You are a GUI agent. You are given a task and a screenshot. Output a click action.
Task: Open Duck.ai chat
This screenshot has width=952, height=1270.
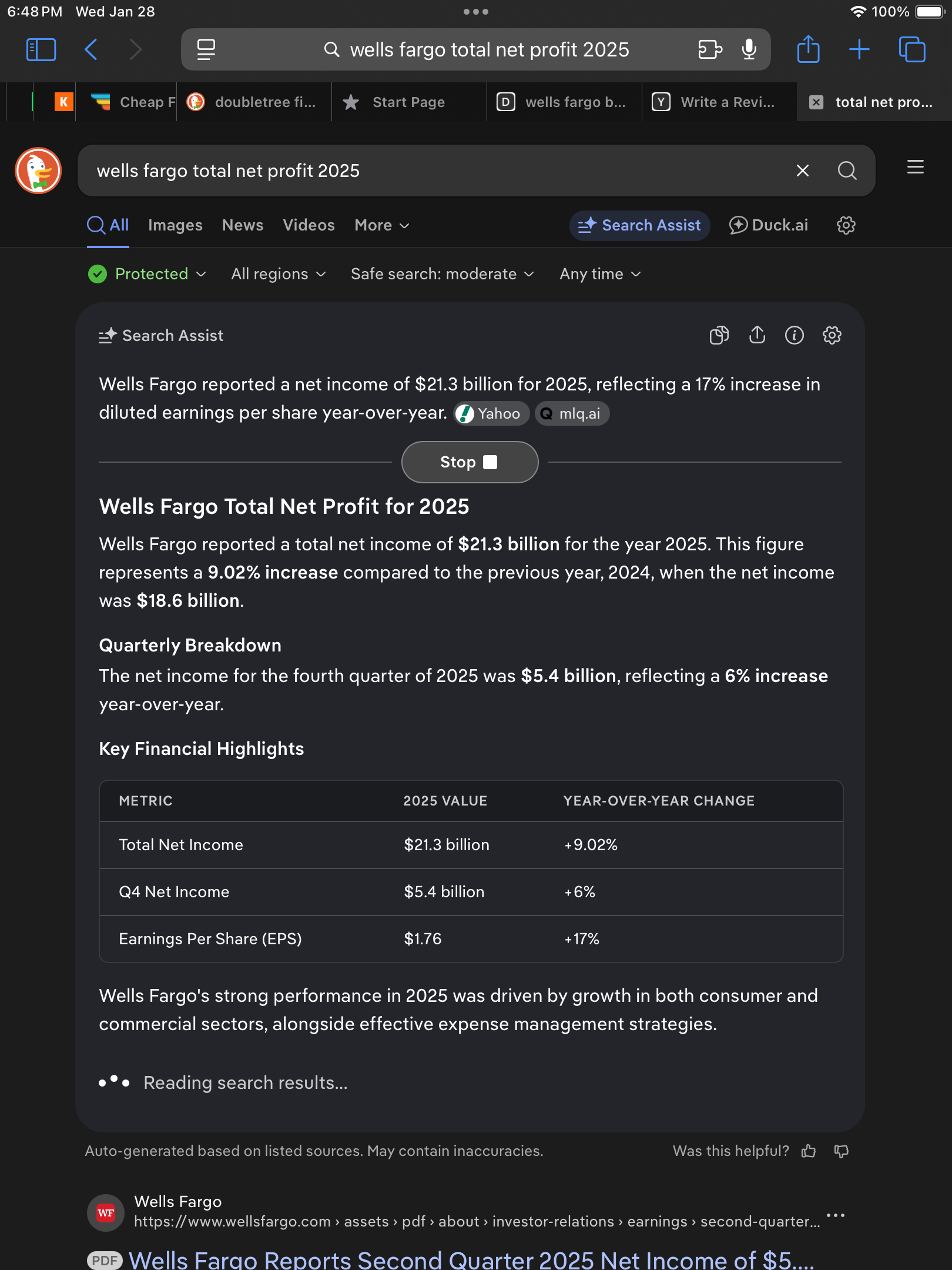point(769,225)
